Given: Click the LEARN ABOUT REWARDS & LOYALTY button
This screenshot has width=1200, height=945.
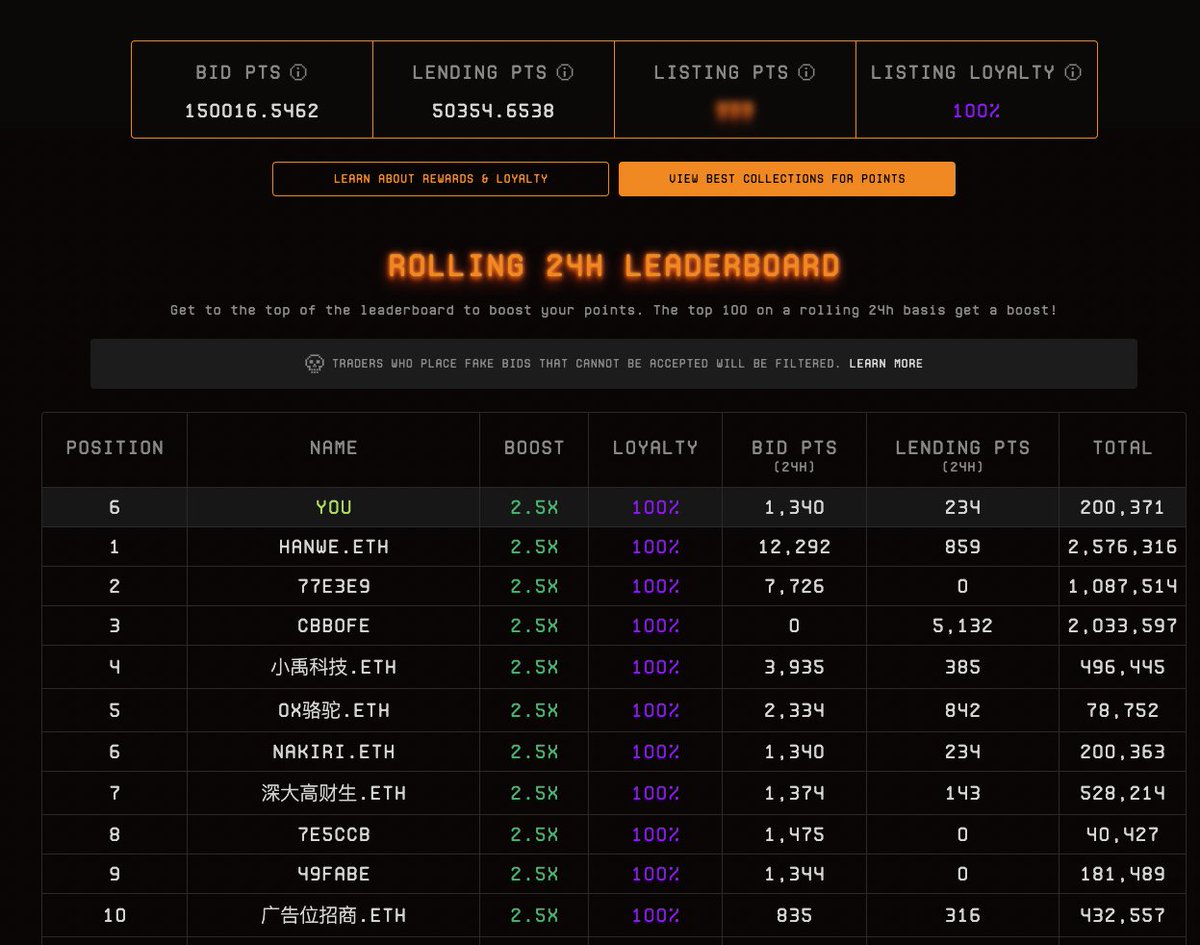Looking at the screenshot, I should (440, 178).
